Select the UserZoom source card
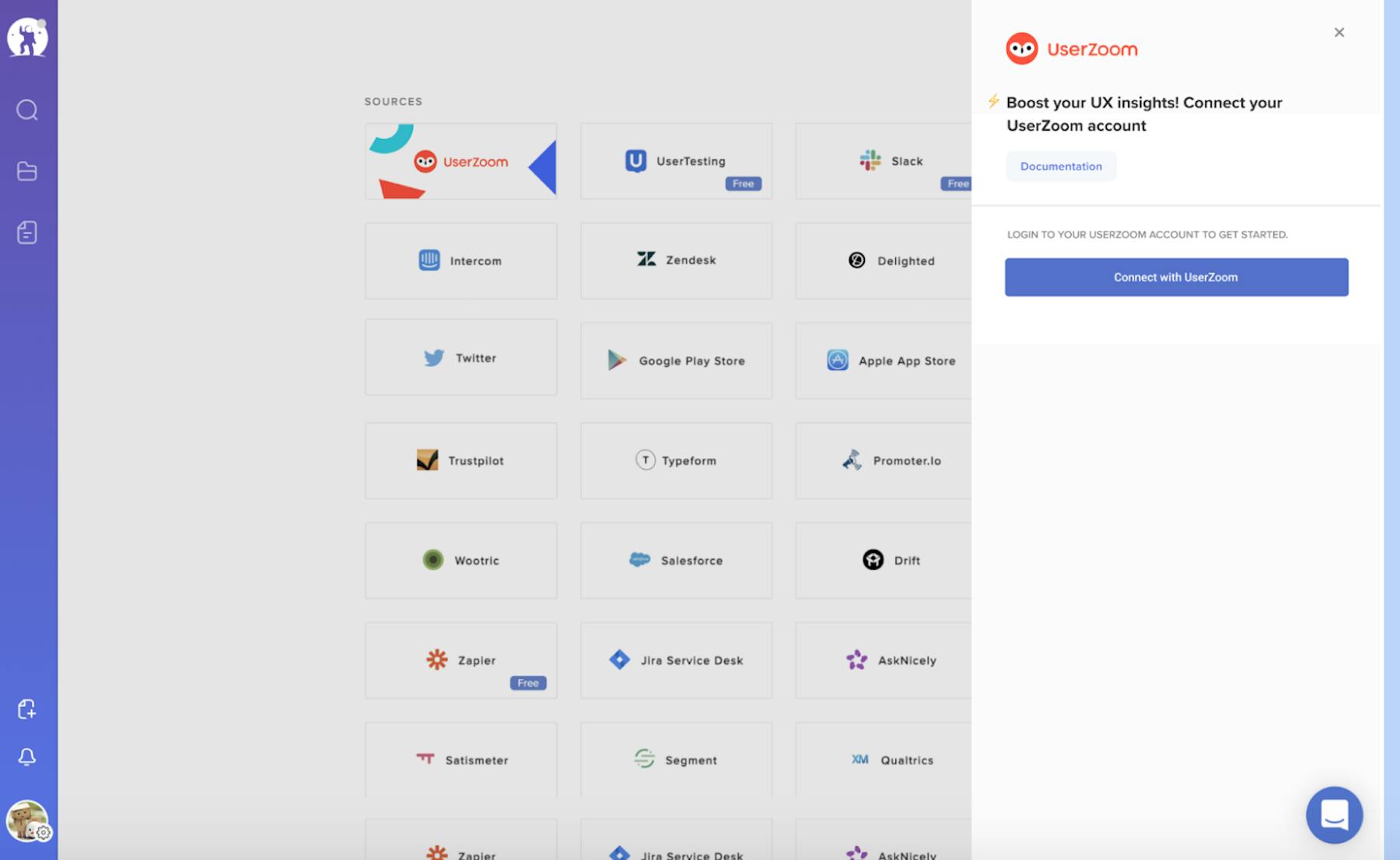 (461, 161)
